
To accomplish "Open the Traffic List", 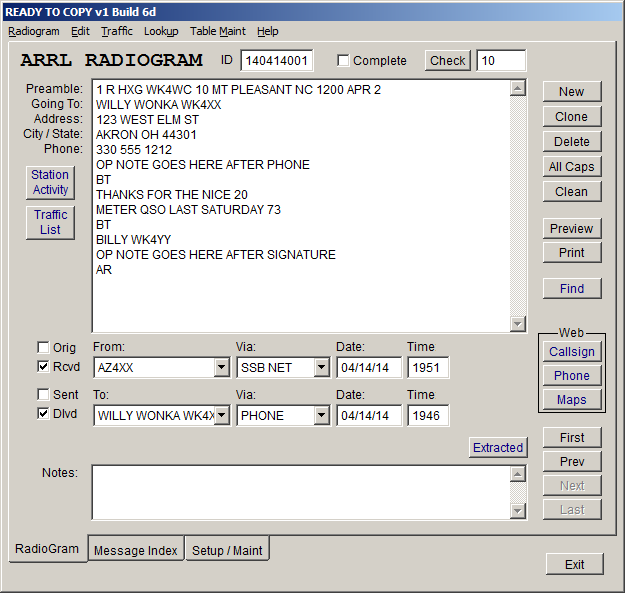I will pyautogui.click(x=50, y=222).
